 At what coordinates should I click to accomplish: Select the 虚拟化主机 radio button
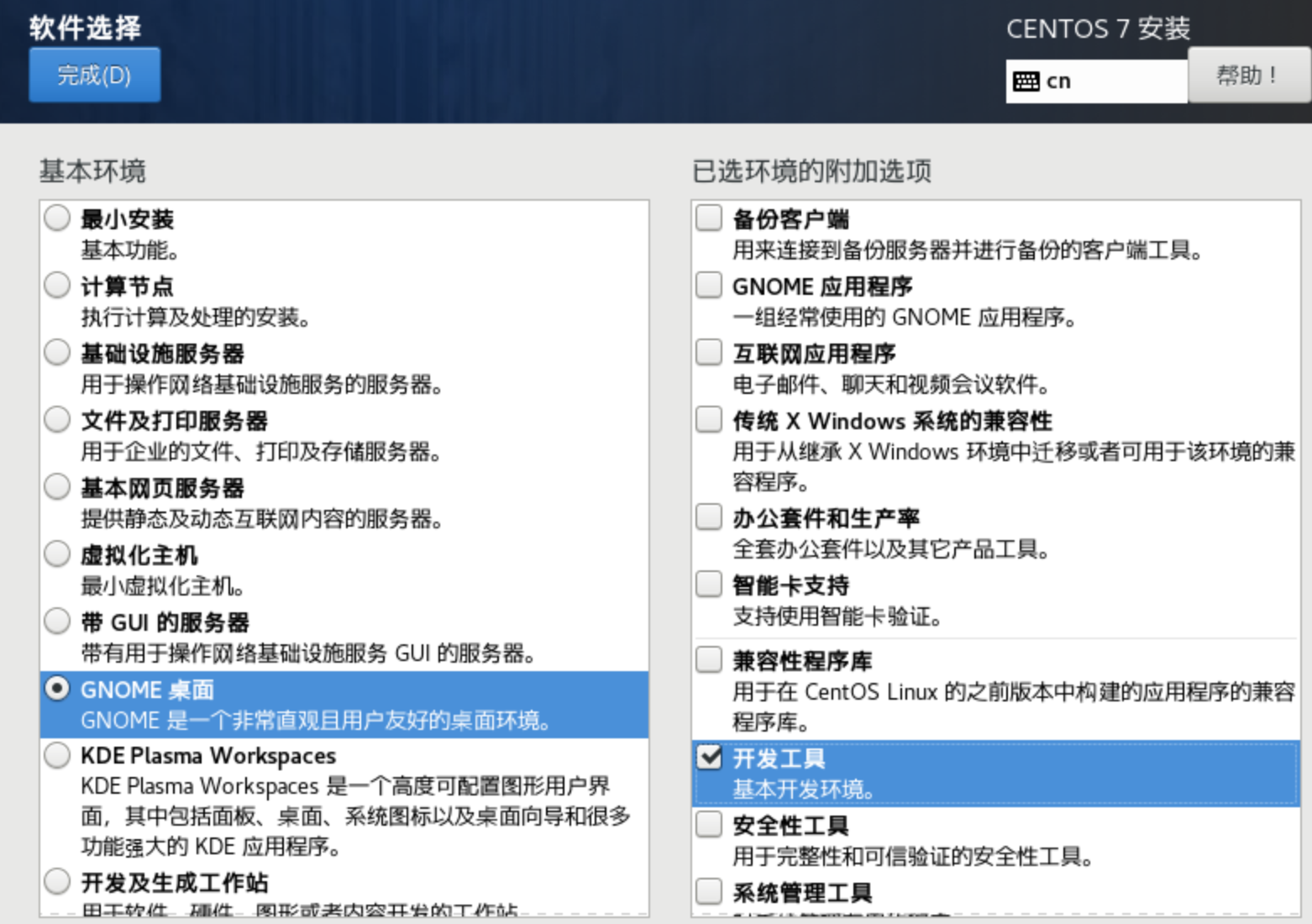tap(57, 554)
